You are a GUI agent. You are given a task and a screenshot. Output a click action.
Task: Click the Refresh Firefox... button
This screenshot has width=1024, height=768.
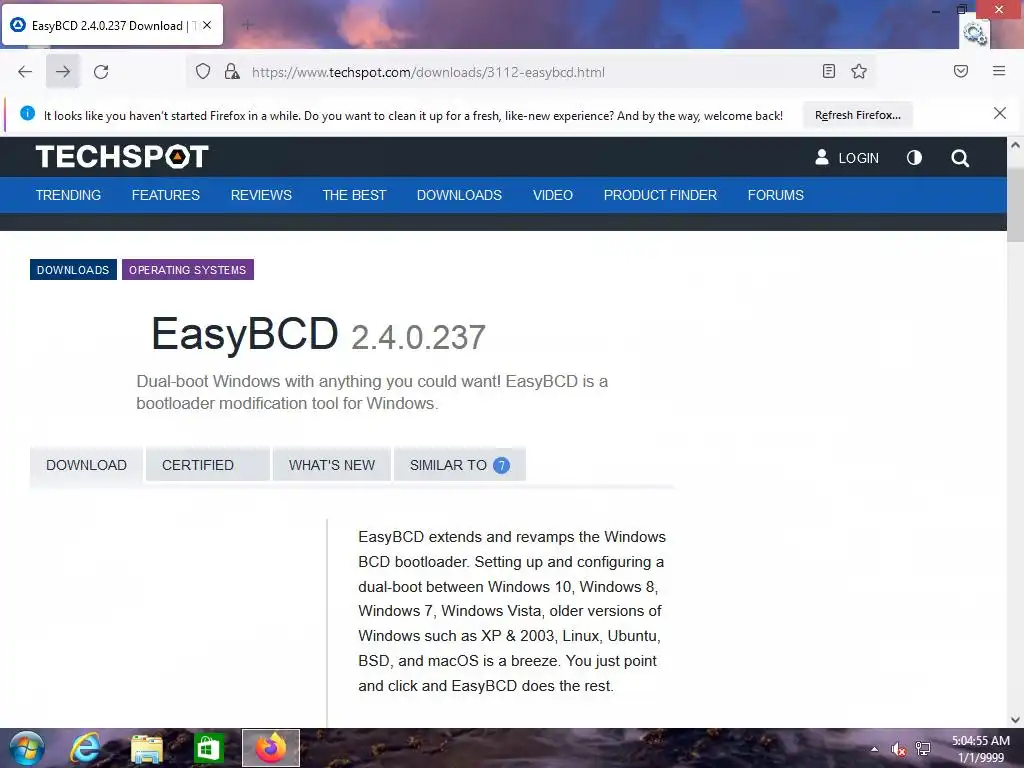pyautogui.click(x=857, y=115)
